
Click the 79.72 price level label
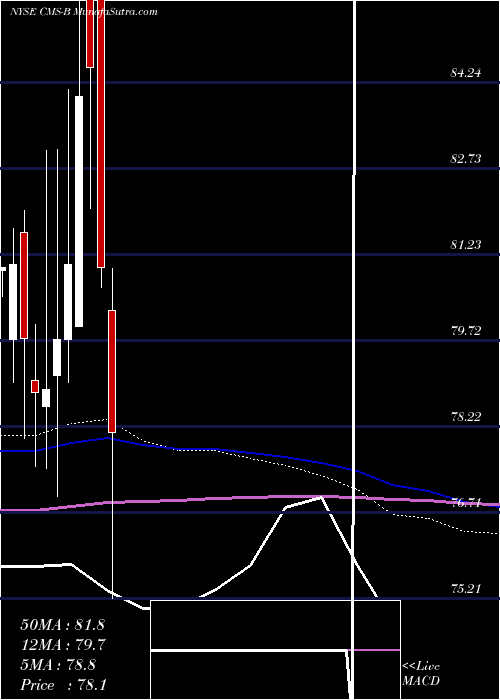[x=466, y=331]
